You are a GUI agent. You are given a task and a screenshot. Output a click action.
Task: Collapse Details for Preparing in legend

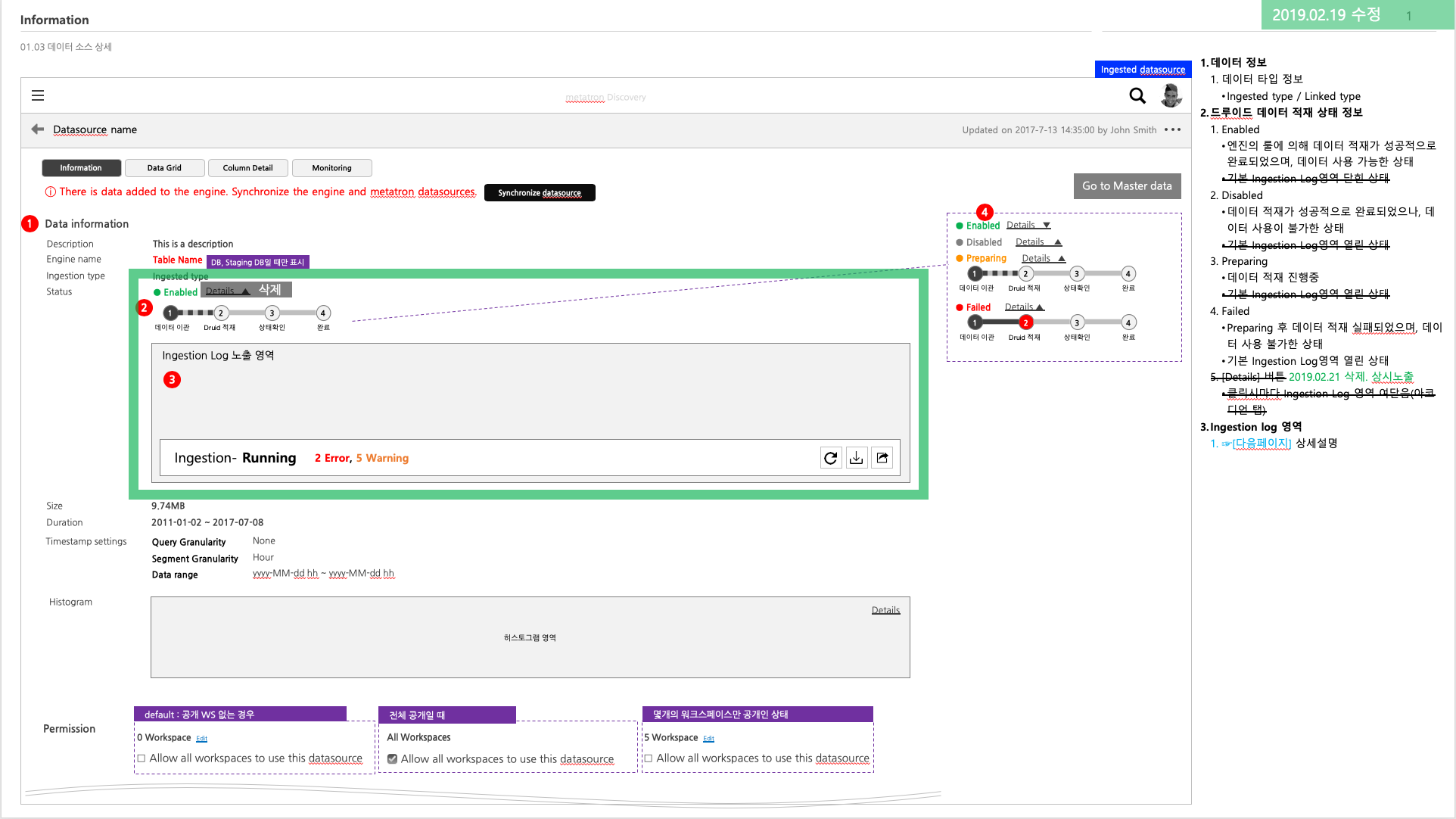[1044, 258]
